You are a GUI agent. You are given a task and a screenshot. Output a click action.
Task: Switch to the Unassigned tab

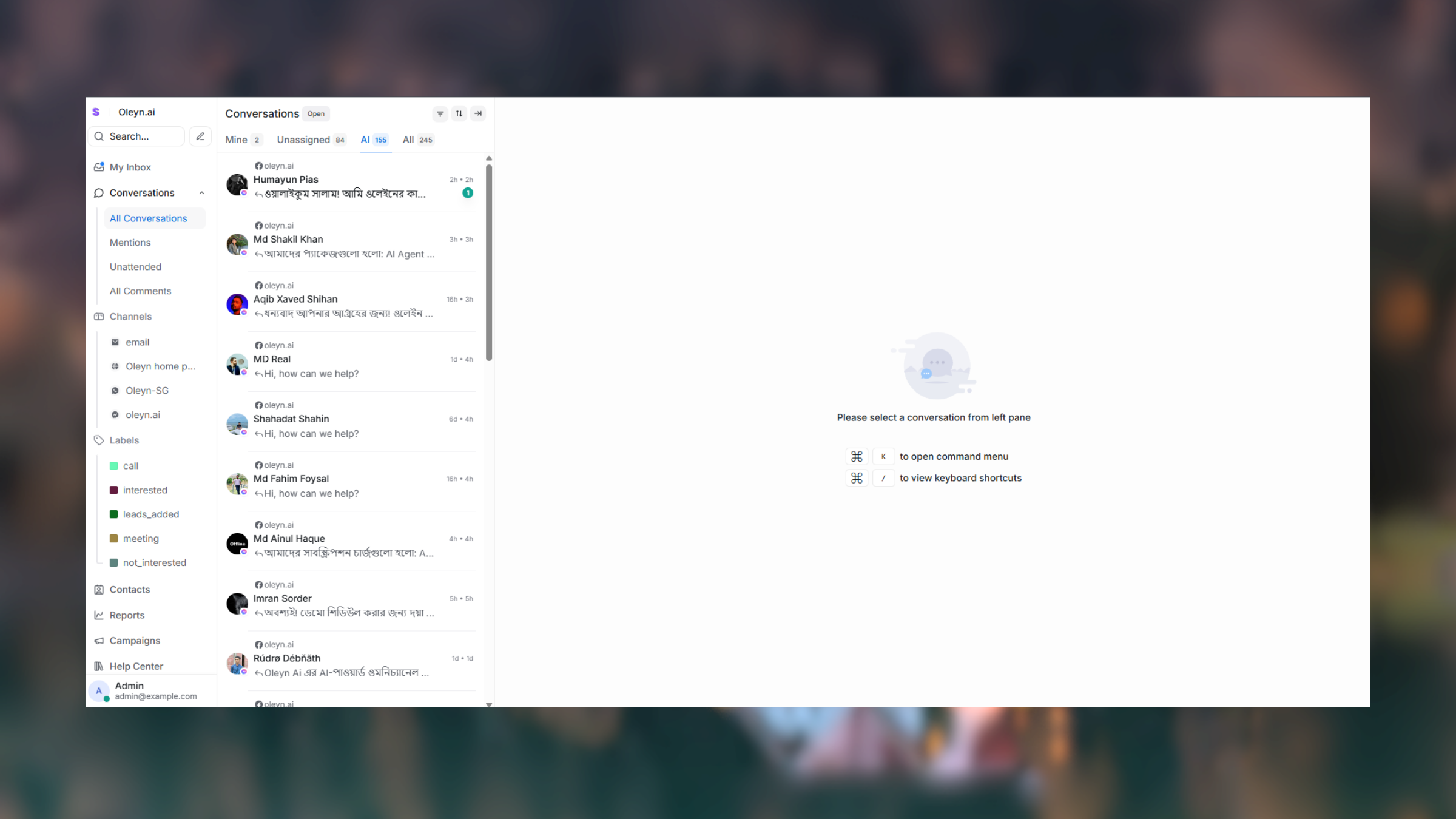click(x=303, y=140)
